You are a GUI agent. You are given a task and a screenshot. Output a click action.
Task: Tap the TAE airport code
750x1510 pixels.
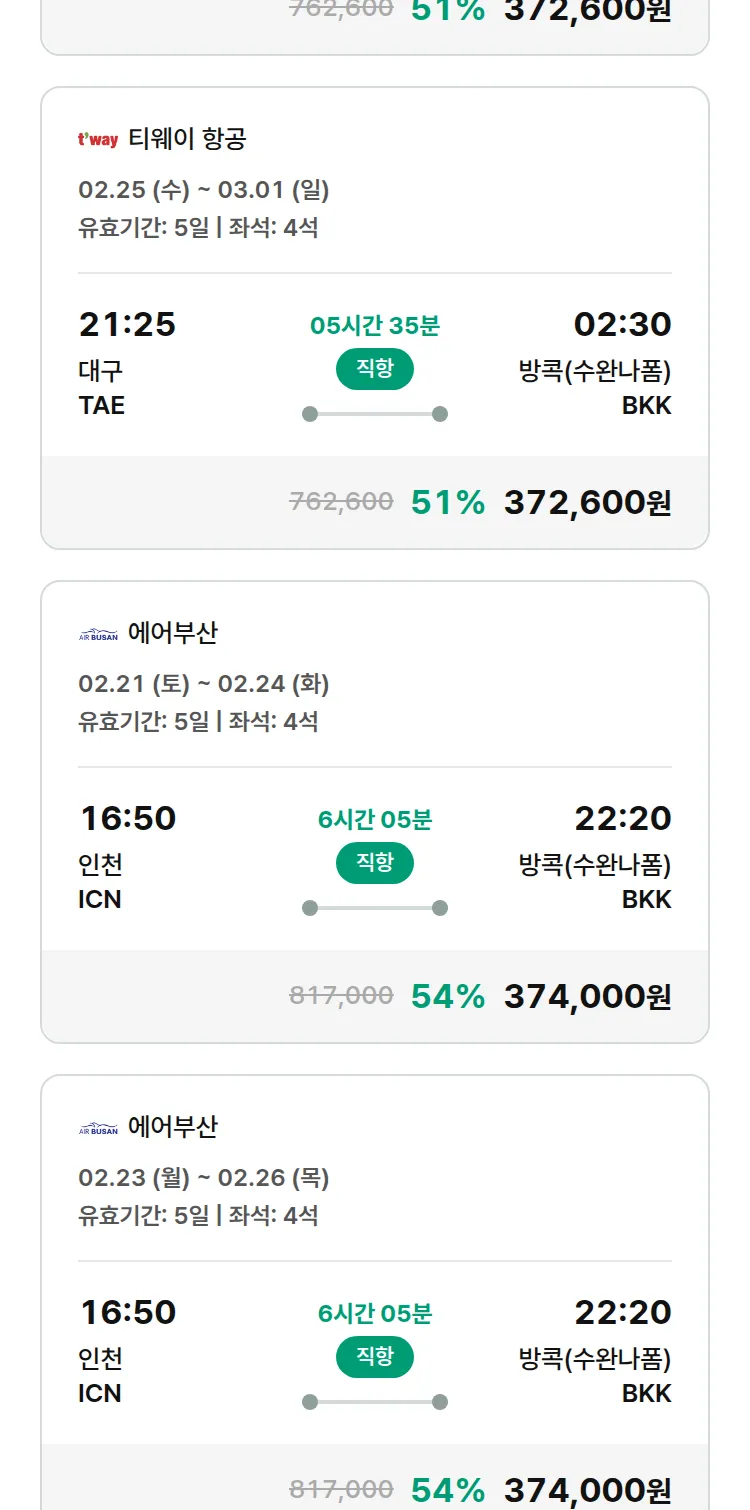point(102,406)
